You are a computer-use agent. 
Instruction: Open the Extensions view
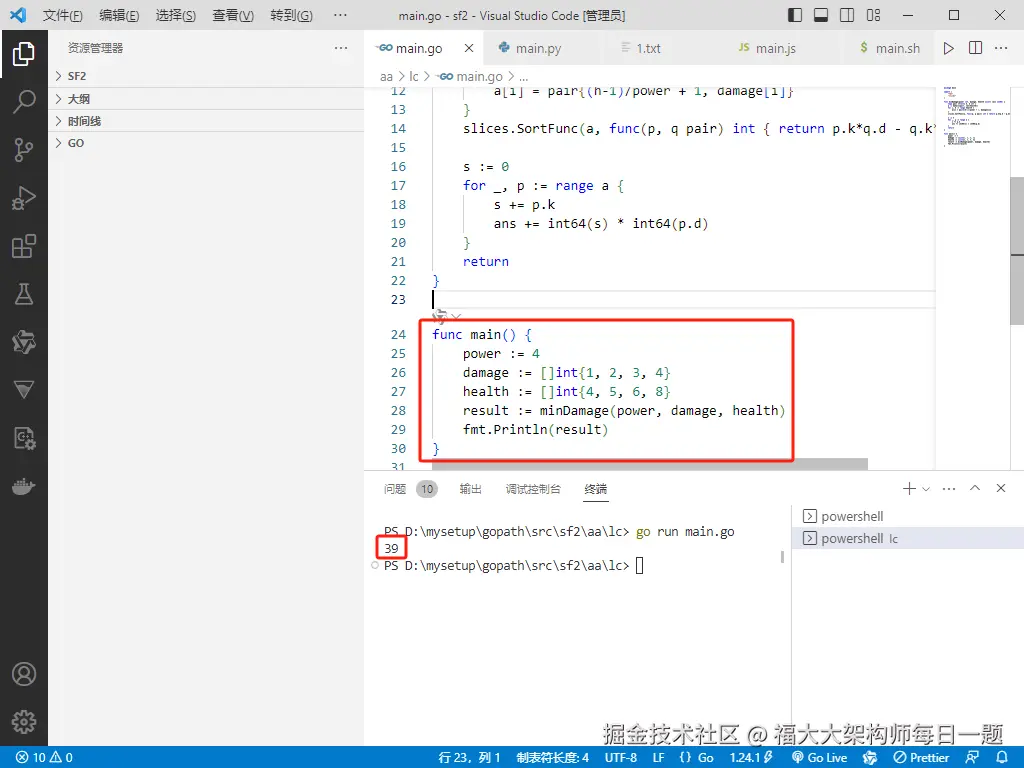point(24,246)
